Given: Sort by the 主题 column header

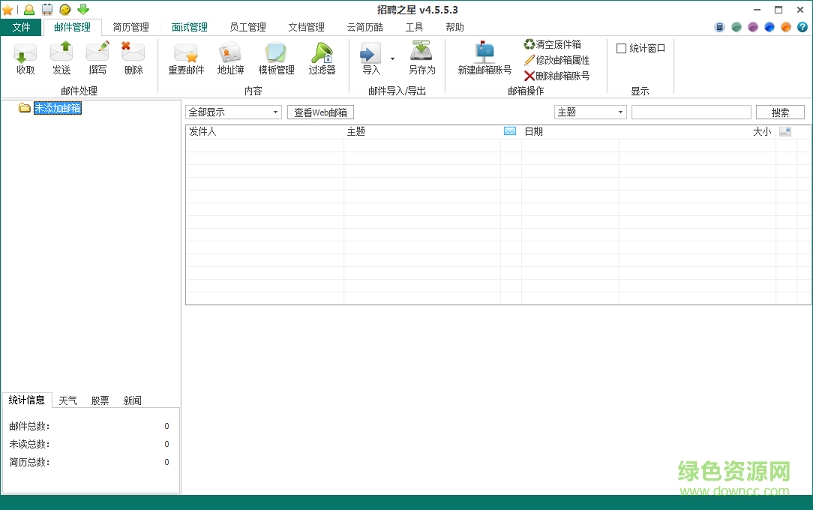Looking at the screenshot, I should point(356,132).
